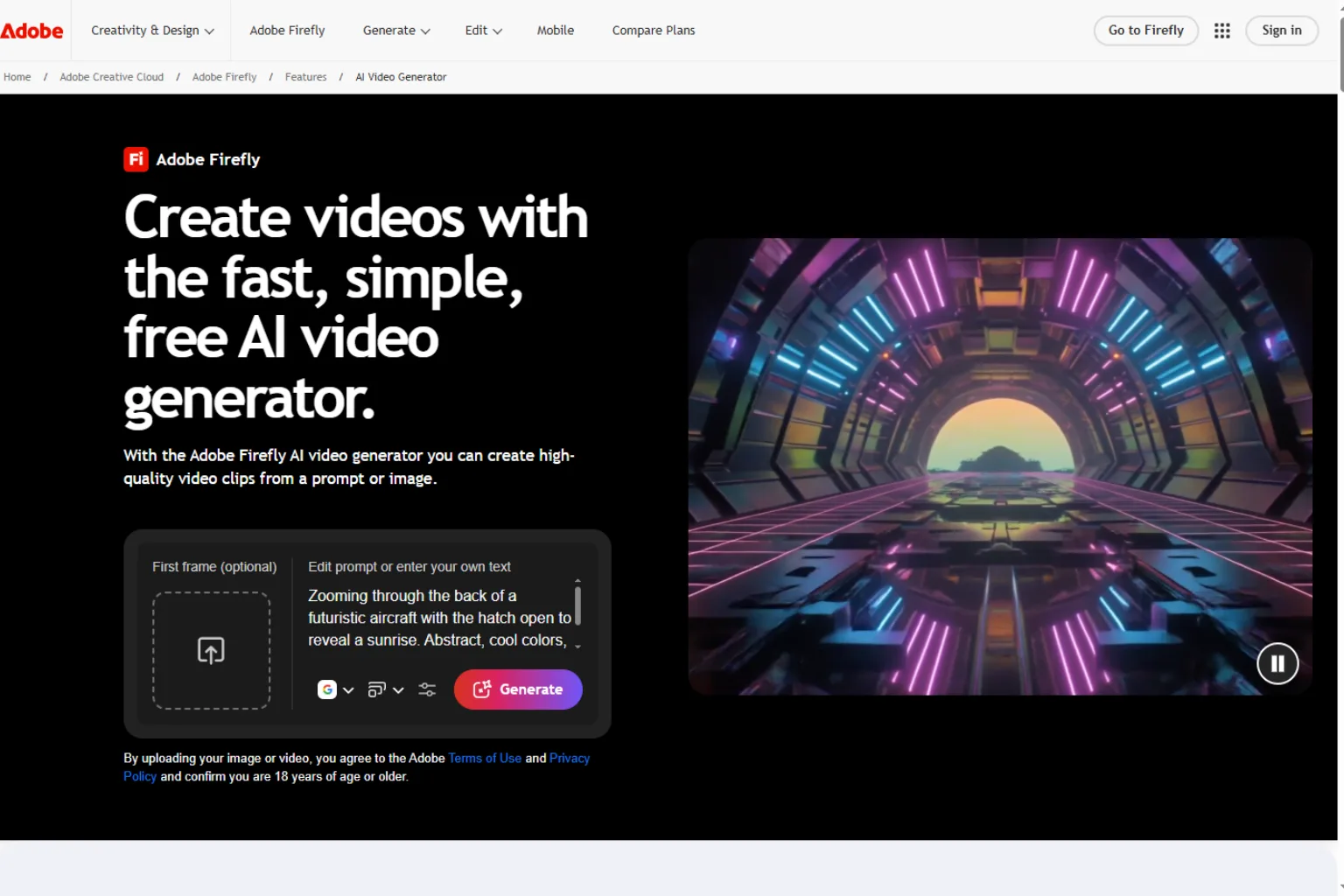Open the Privacy Policy link
The width and height of the screenshot is (1344, 896).
click(x=570, y=759)
